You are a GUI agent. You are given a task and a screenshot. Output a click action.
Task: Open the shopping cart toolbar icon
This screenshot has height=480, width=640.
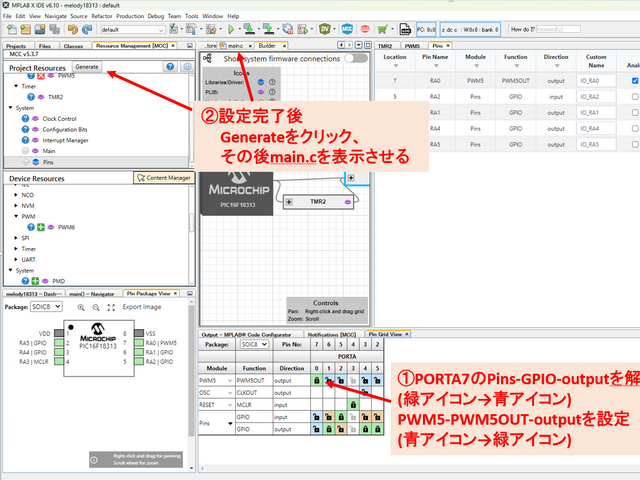[382, 29]
